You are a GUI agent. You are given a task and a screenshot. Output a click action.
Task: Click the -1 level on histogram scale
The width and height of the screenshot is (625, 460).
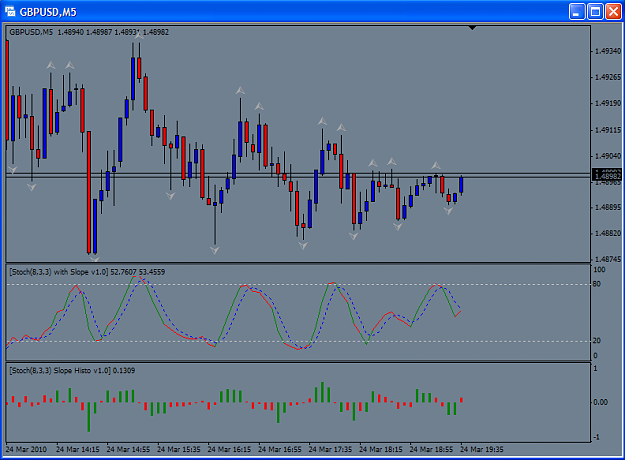(x=596, y=437)
